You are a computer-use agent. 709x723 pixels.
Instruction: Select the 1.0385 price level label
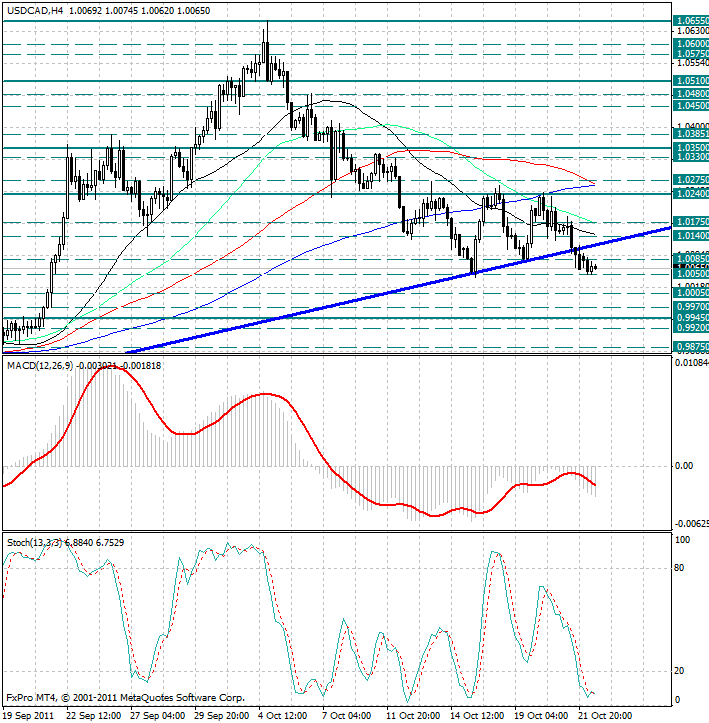pos(691,134)
